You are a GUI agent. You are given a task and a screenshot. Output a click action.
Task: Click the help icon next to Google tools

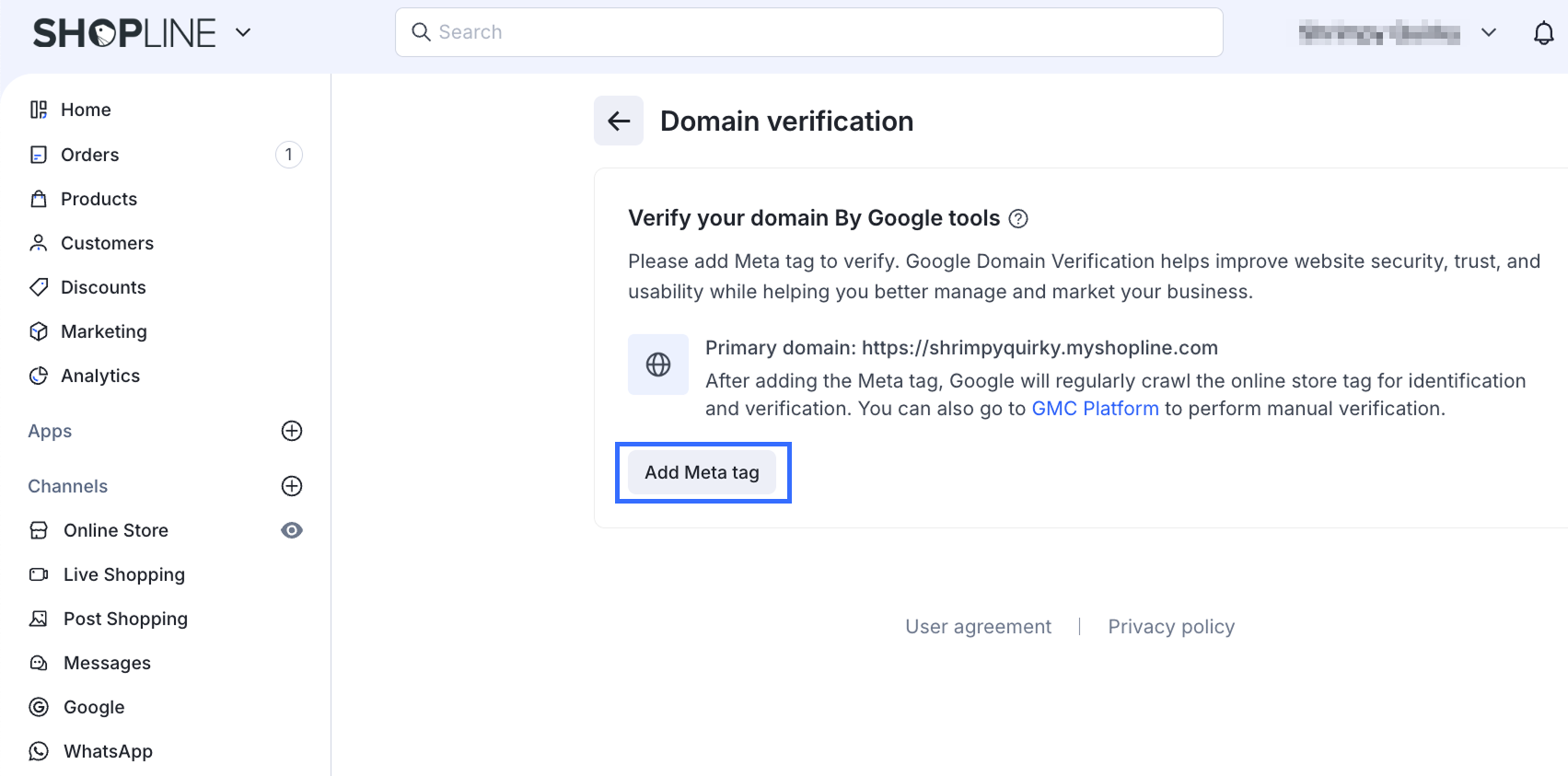coord(1018,219)
